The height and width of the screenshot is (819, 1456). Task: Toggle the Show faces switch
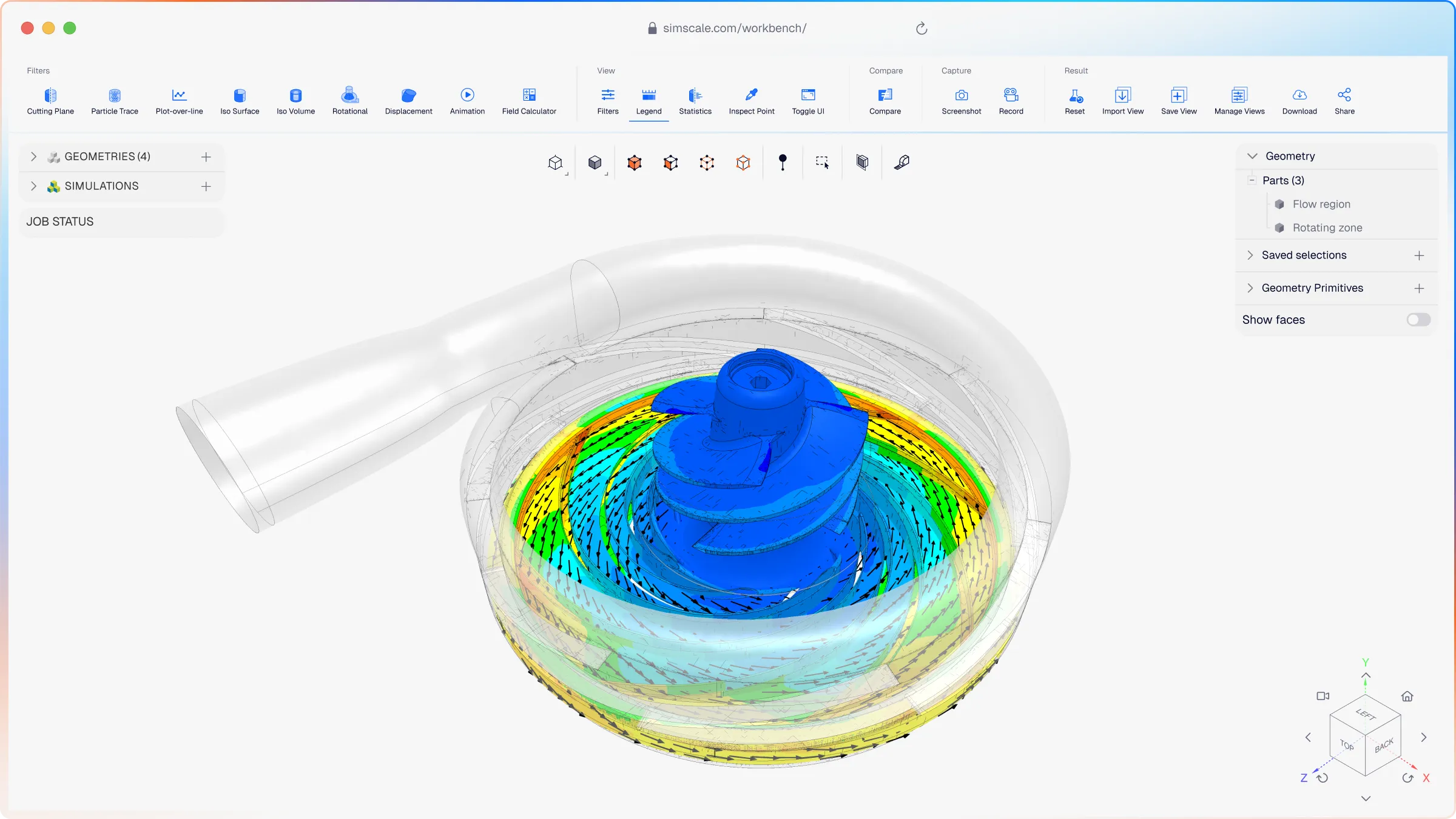[x=1418, y=320]
